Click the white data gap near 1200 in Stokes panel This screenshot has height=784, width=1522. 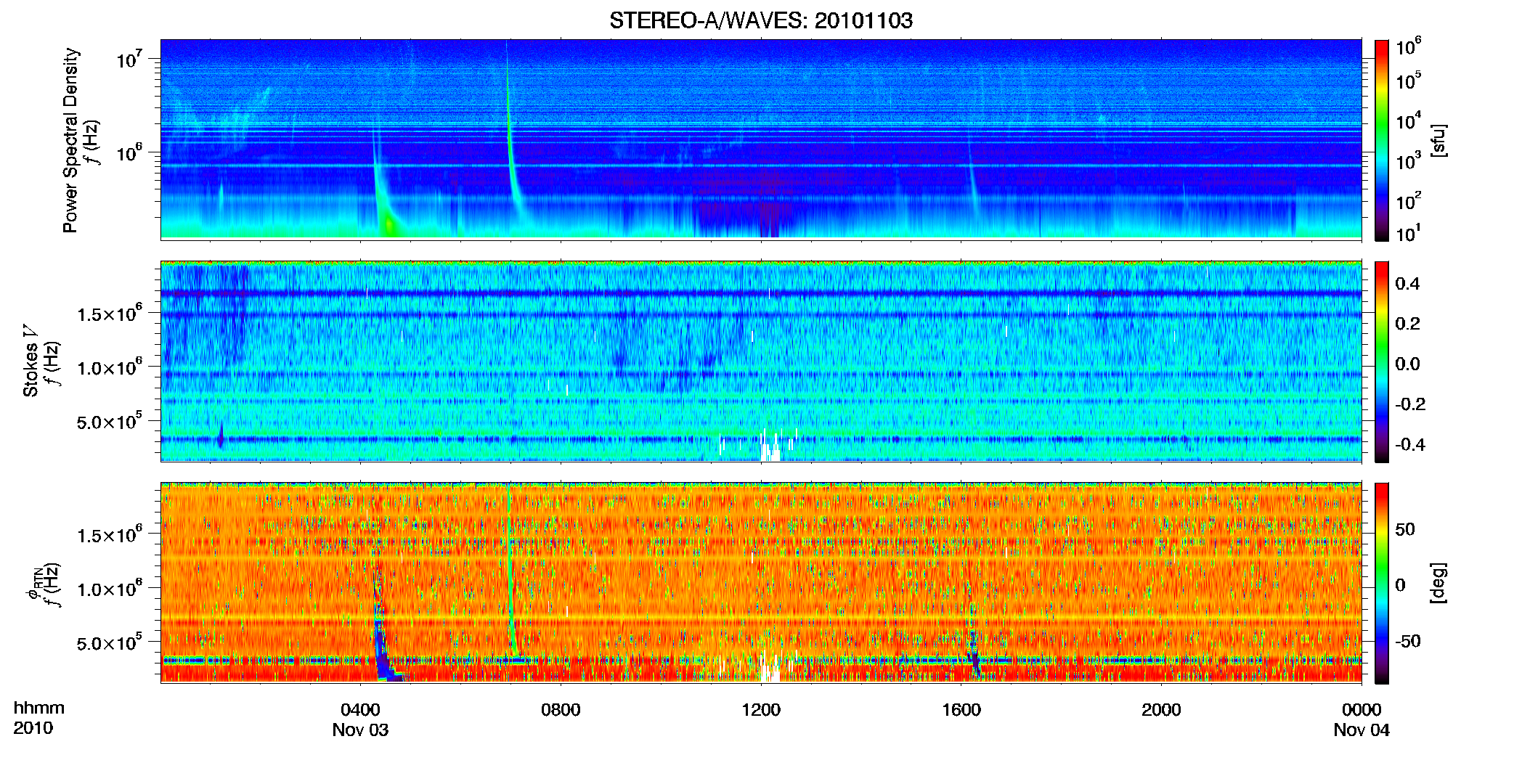pyautogui.click(x=770, y=446)
